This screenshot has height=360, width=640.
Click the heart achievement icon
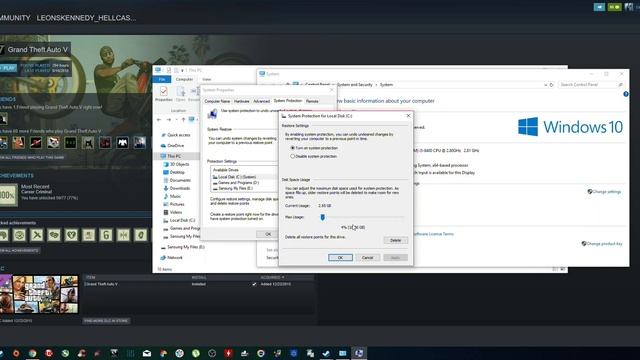pos(71,235)
